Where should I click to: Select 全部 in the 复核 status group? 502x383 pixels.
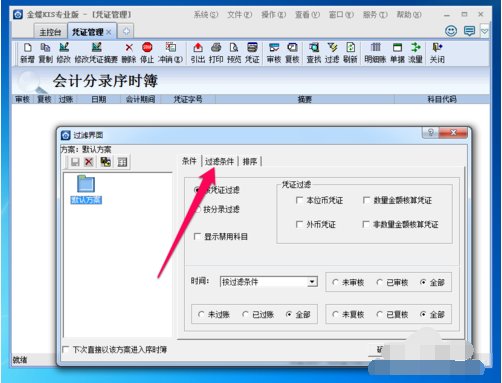423,314
